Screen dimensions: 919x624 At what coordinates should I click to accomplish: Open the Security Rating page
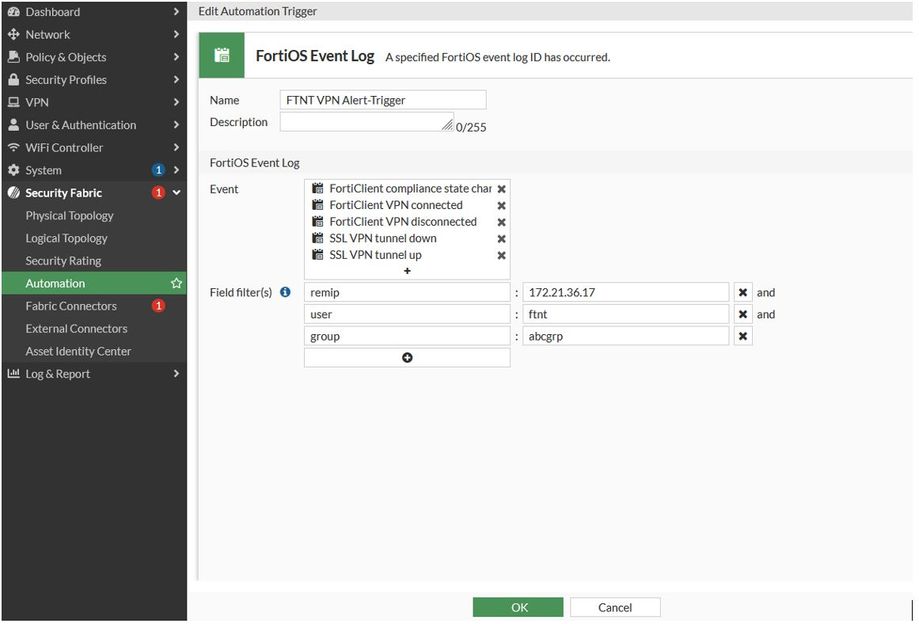tap(63, 261)
